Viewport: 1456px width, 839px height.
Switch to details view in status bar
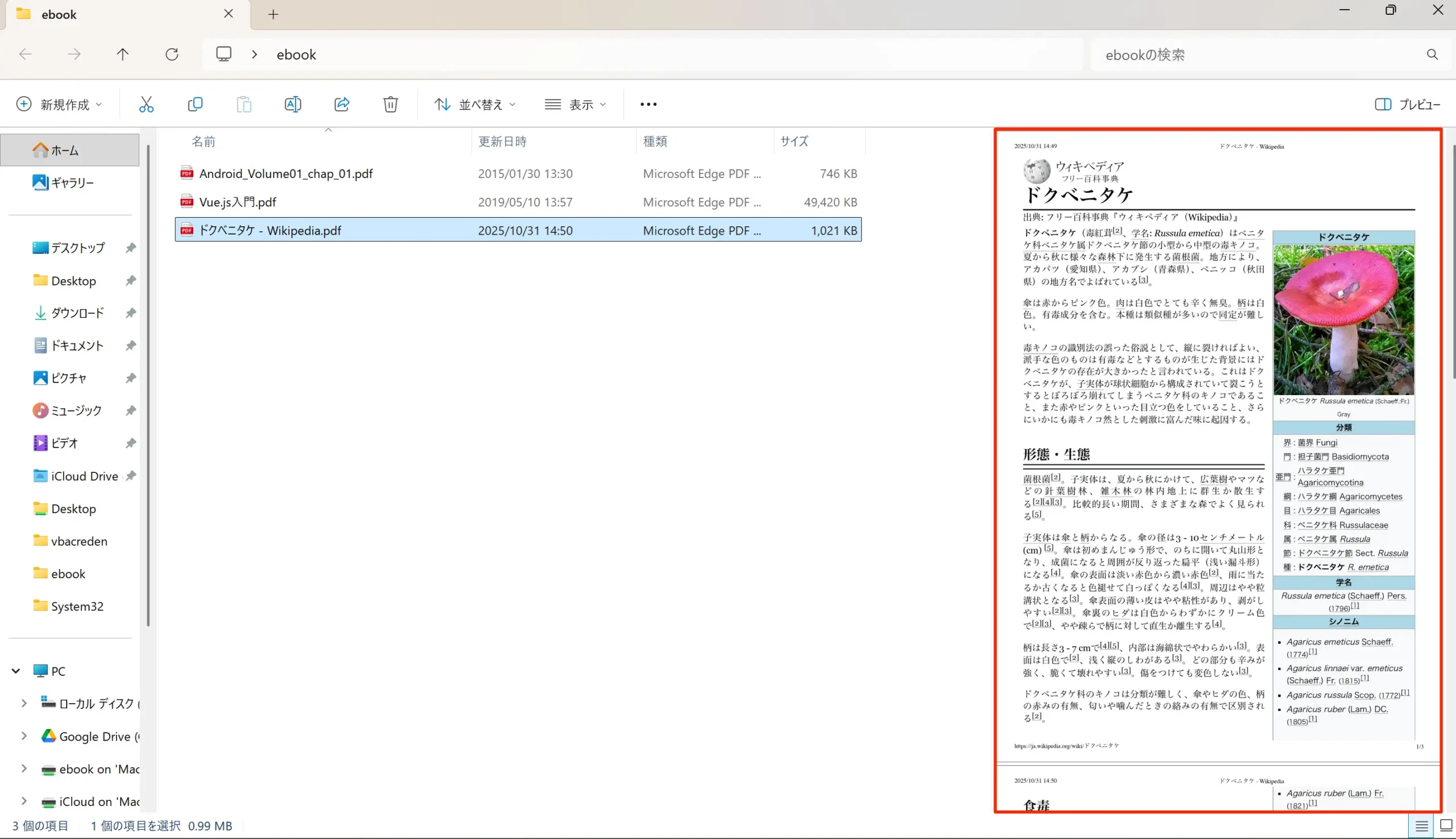tap(1421, 826)
